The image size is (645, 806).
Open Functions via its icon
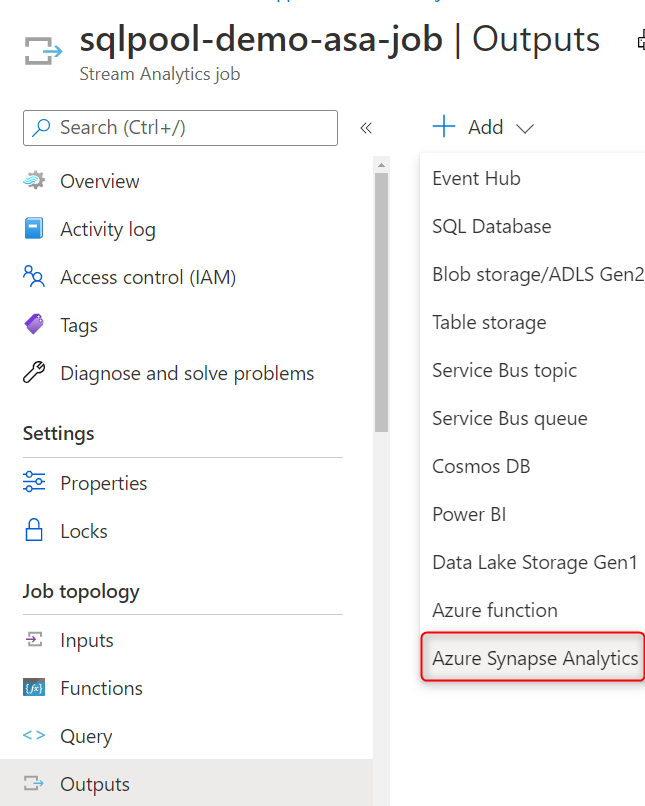(34, 688)
